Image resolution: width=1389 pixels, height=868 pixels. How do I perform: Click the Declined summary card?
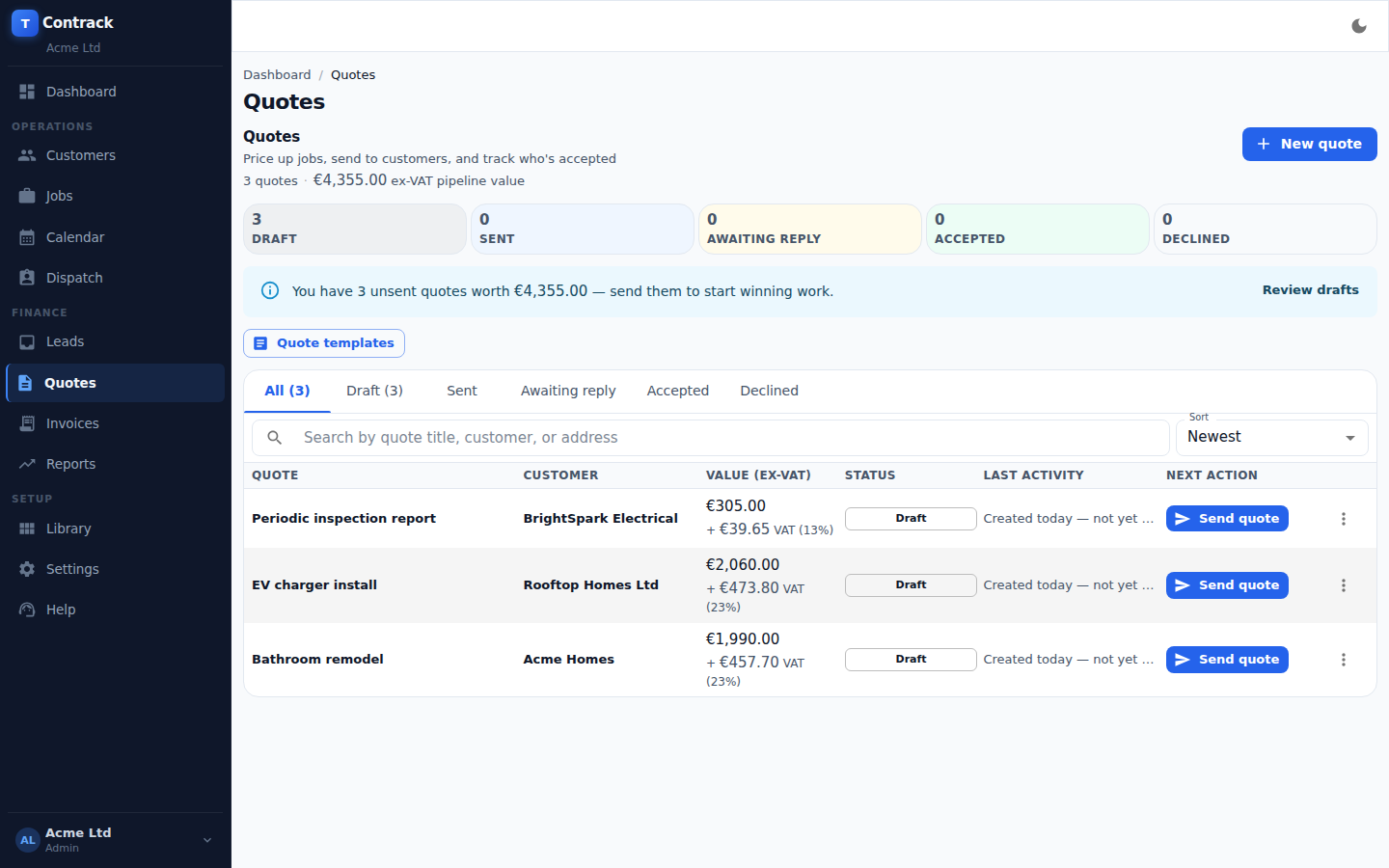coord(1266,229)
